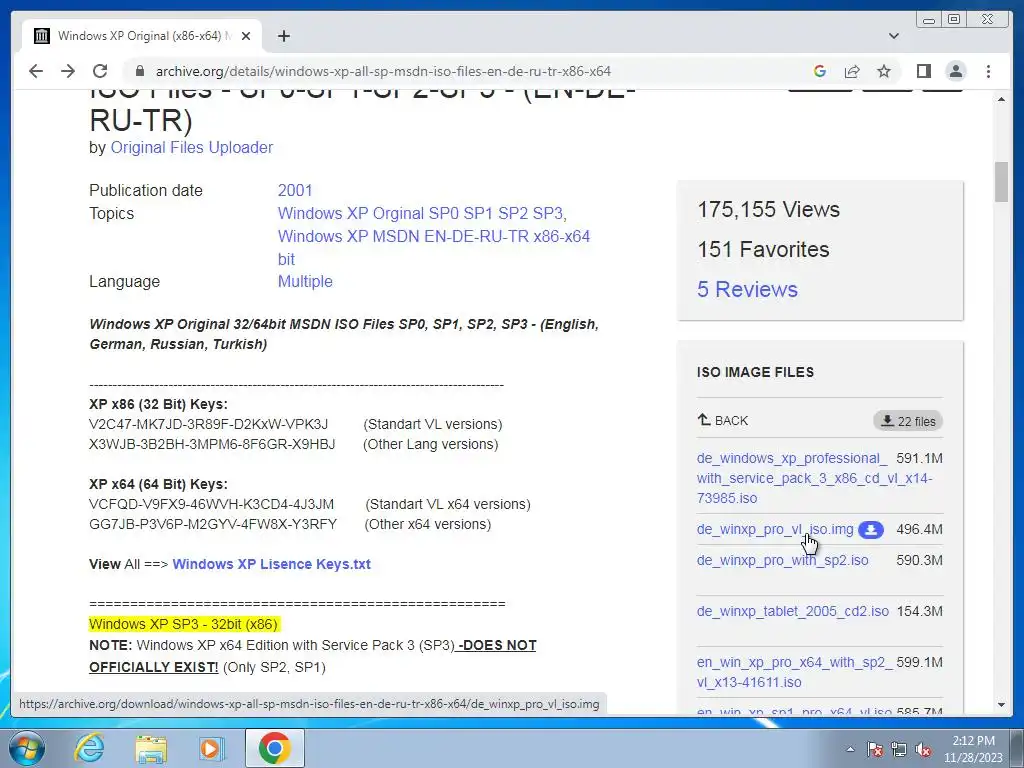Click the Multiple language link
Screen dimensions: 1024x768
[305, 281]
